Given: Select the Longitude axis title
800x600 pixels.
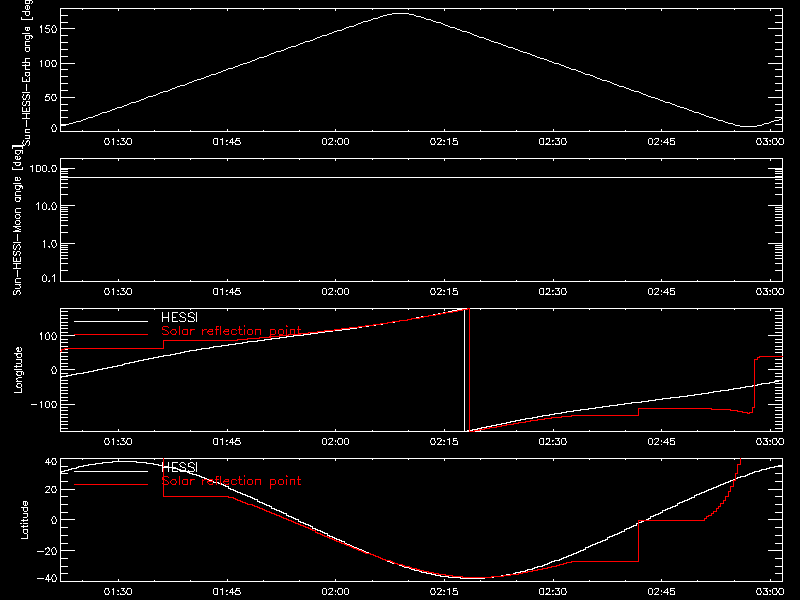Looking at the screenshot, I should point(18,370).
